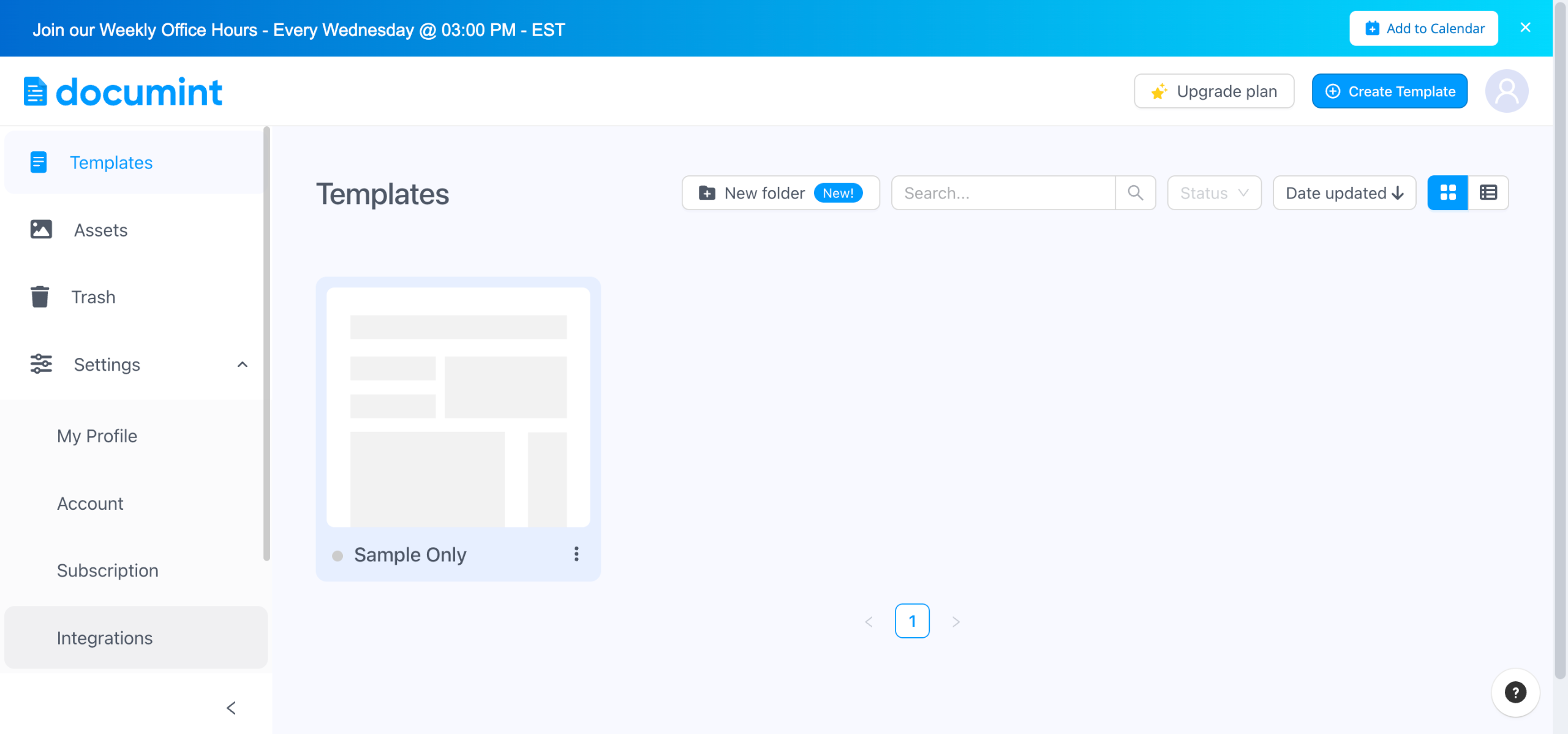Click the sidebar vertical scrollbar

(266, 343)
